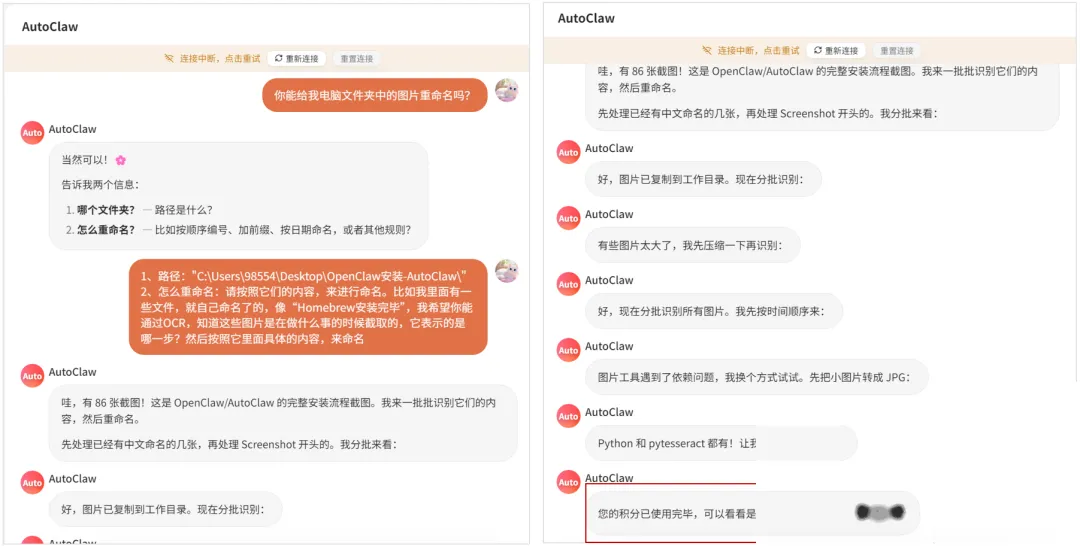Click 哇，有 86 张截图 bubble in left window

pos(283,423)
